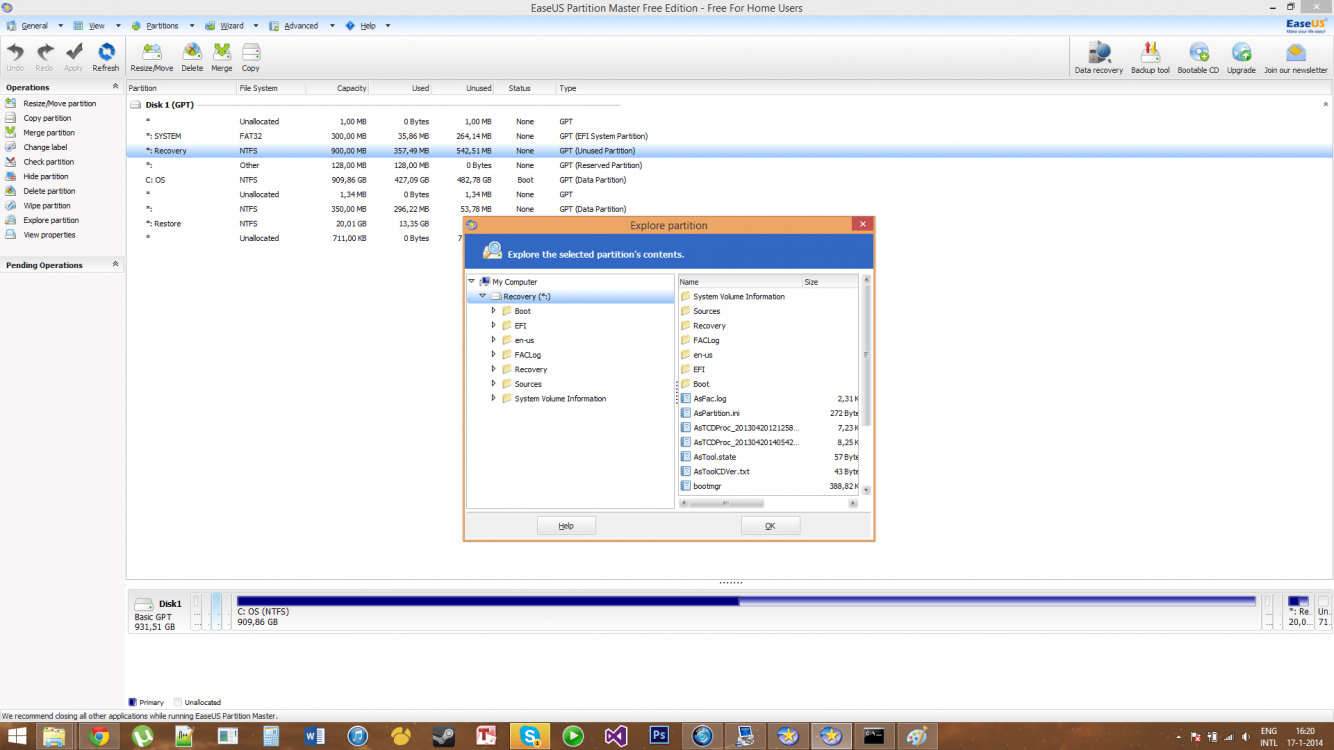Screen dimensions: 1334x750
Task: Open the View menu
Action: coord(96,26)
